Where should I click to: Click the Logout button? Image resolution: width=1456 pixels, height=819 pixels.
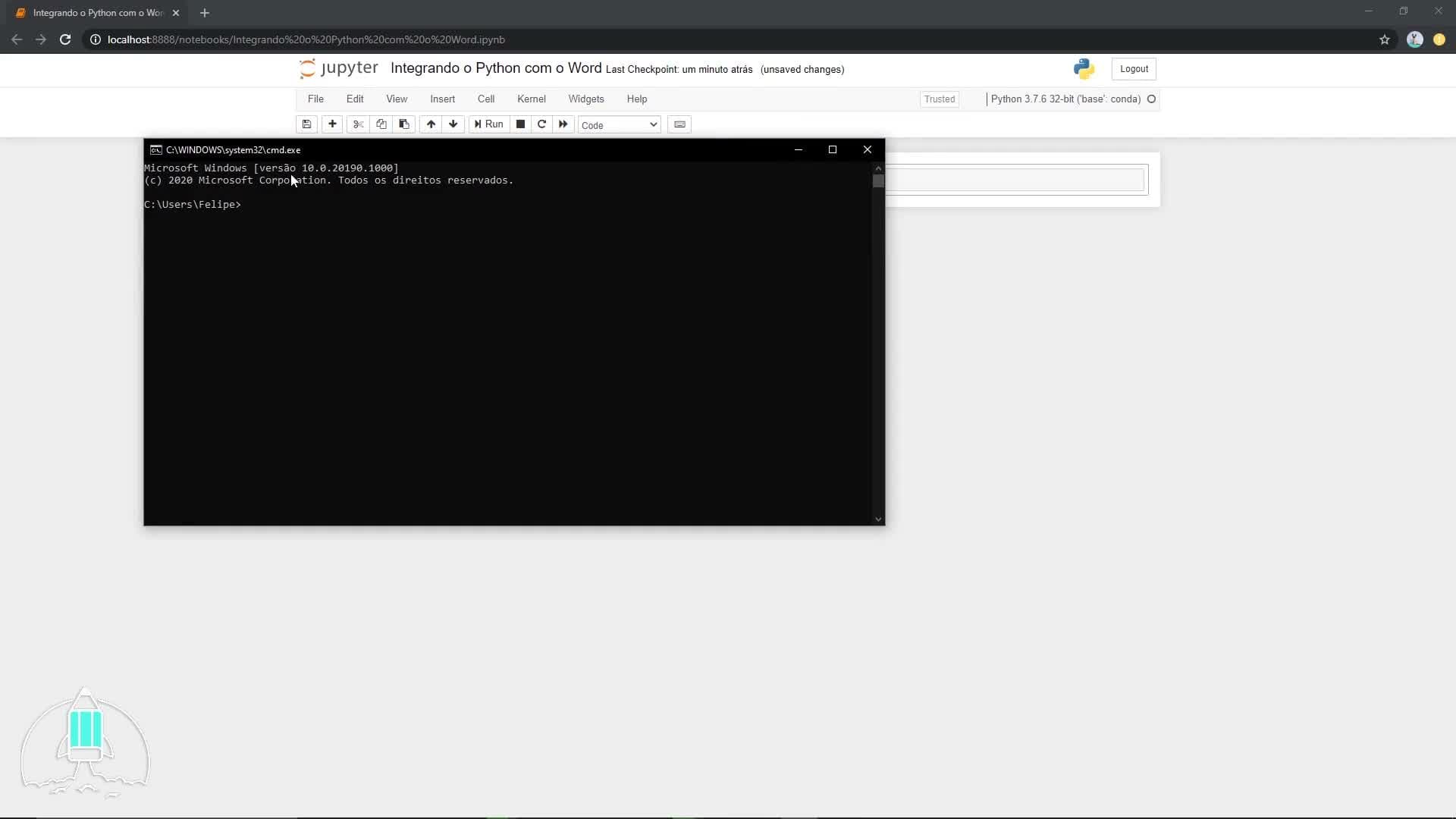1134,69
